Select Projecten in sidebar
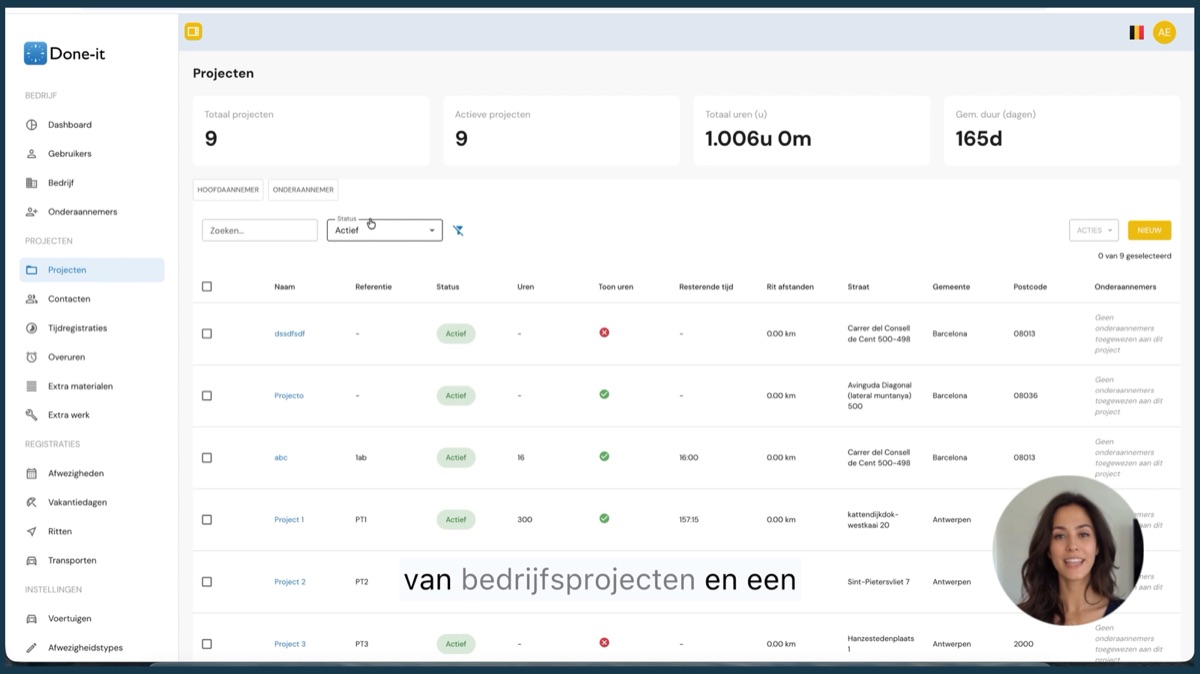 pyautogui.click(x=92, y=270)
